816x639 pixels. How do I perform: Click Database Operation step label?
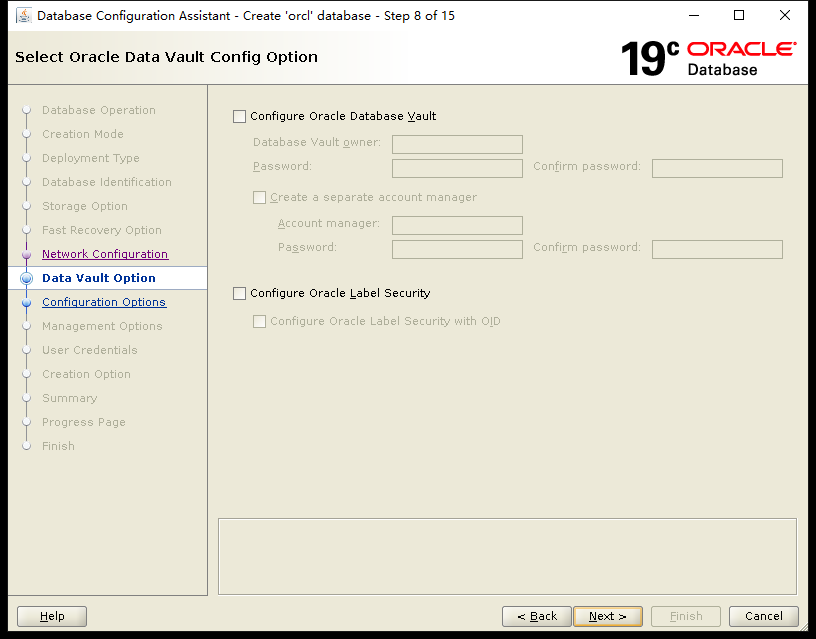point(99,110)
